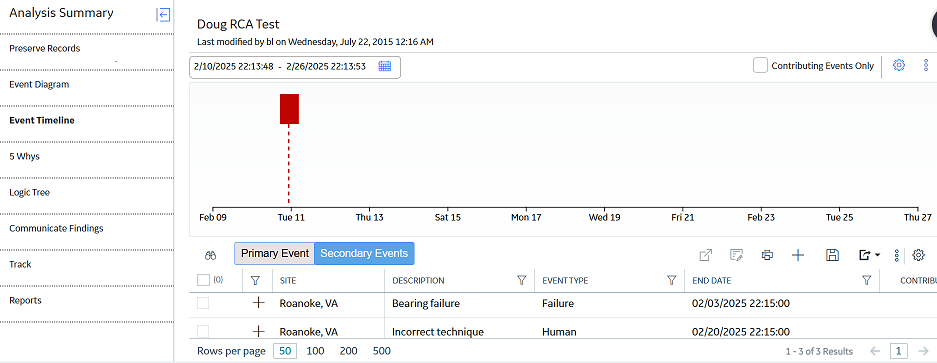Select the red event marker on timeline
Screen dimensions: 937x363
[x=289, y=109]
